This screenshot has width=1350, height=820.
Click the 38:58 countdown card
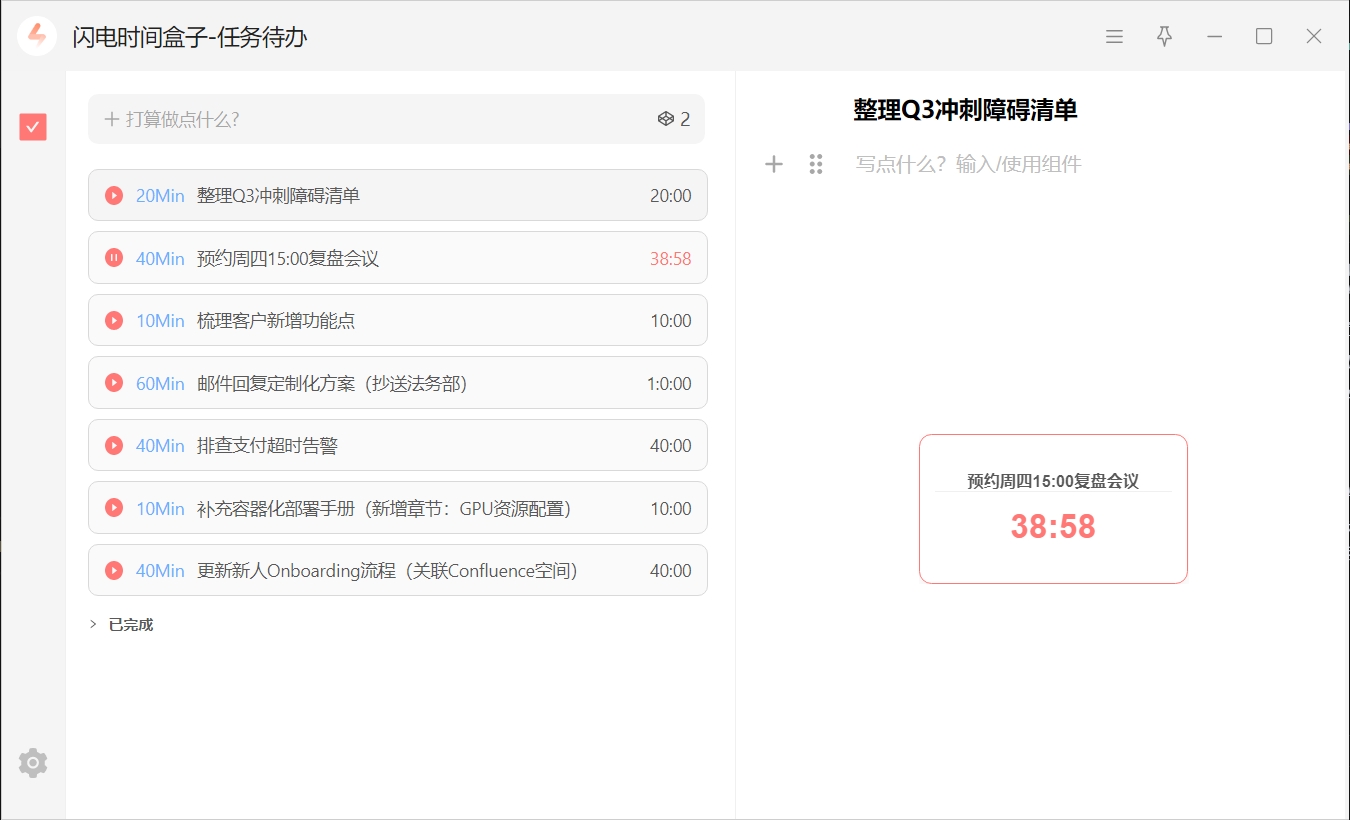tap(1053, 509)
